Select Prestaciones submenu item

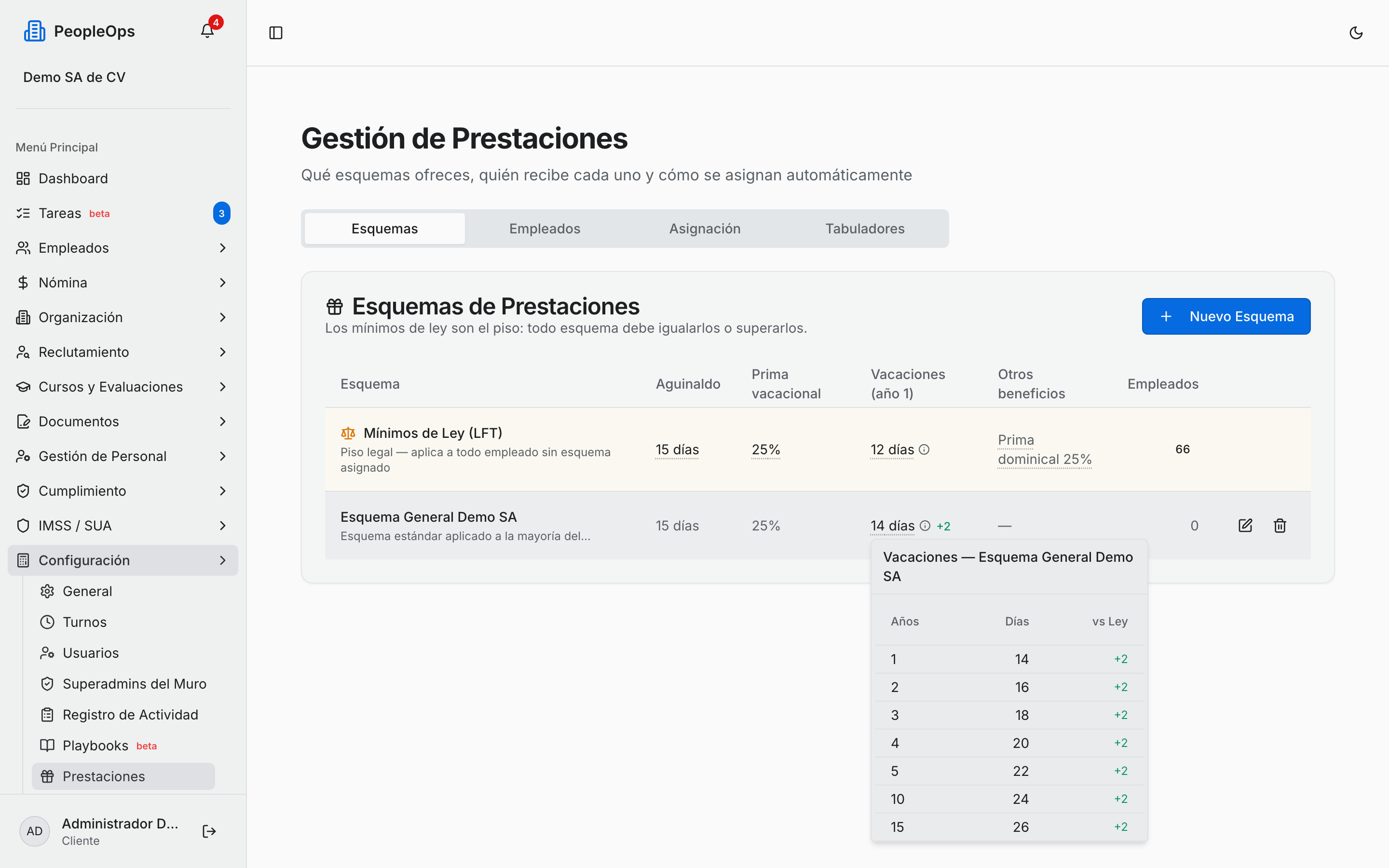(123, 777)
